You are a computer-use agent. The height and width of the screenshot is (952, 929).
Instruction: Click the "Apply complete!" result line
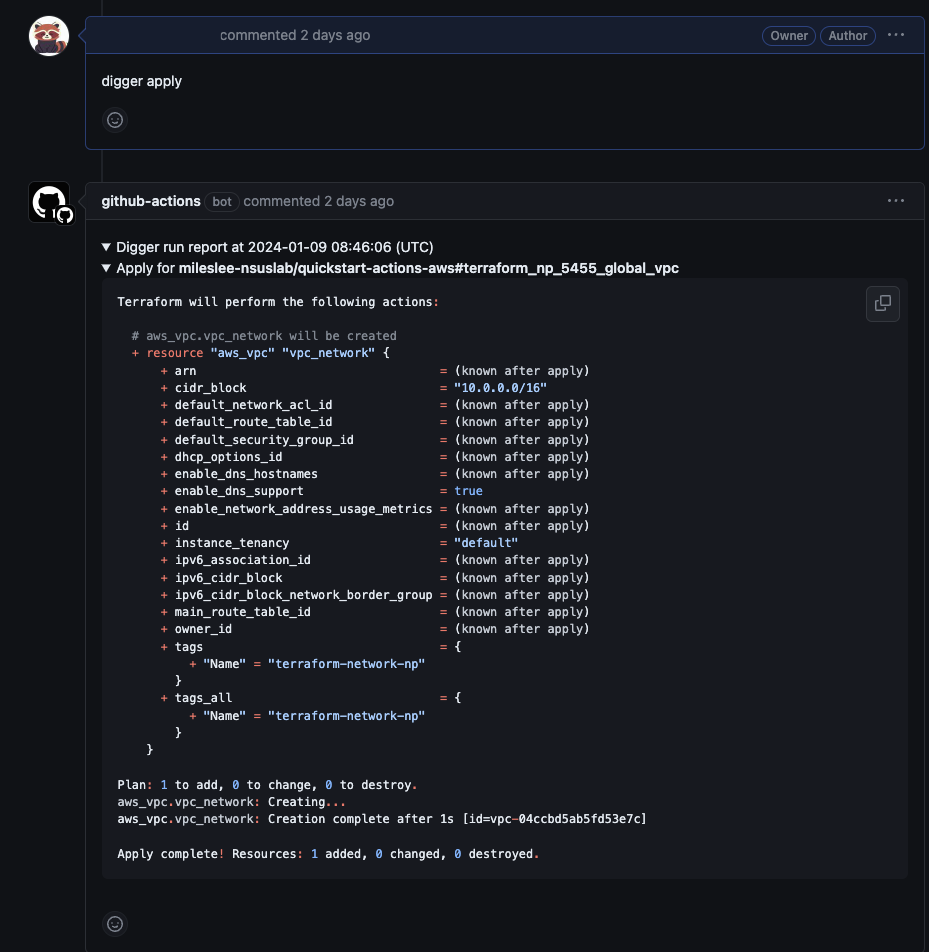328,854
